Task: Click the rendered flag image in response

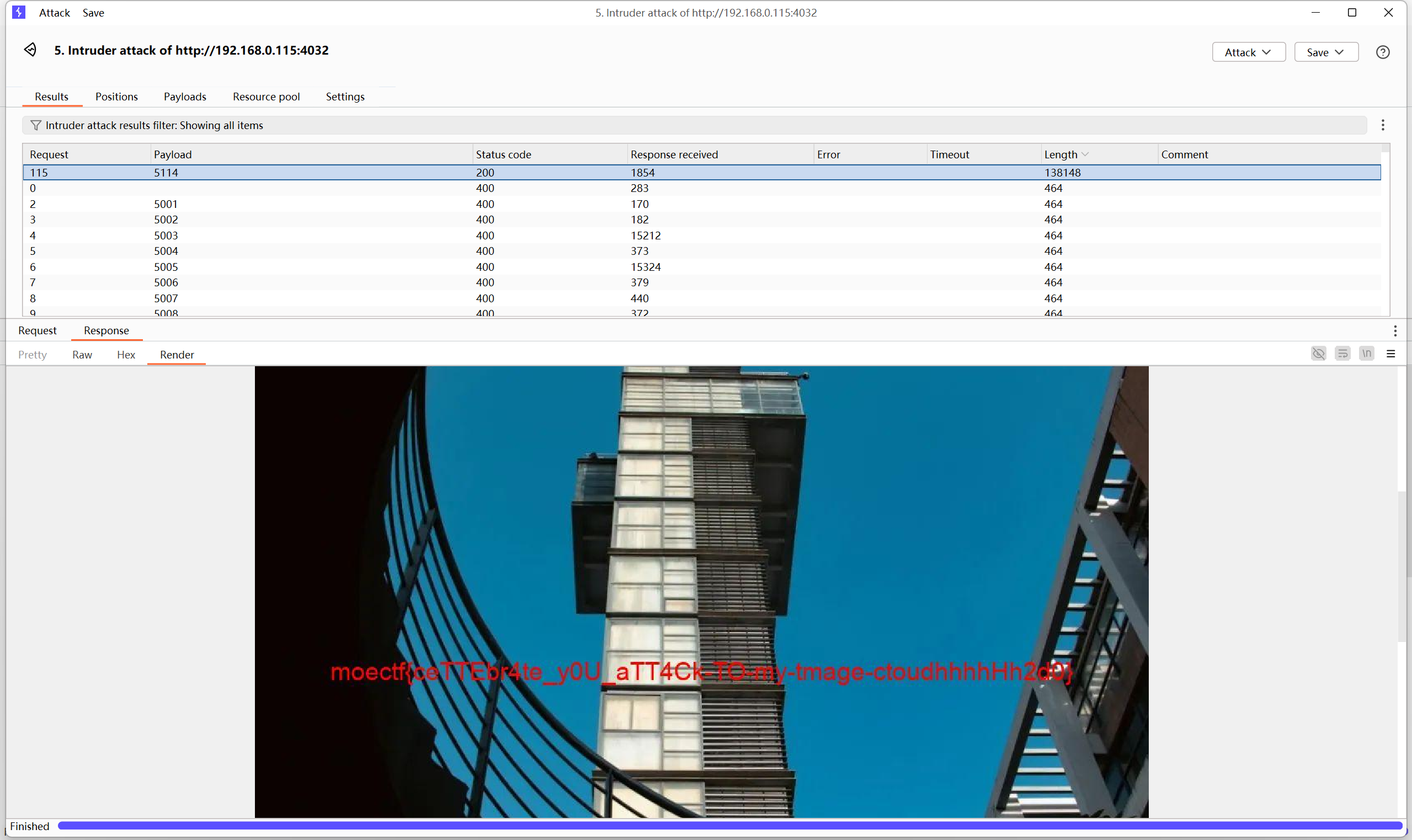Action: pos(701,591)
